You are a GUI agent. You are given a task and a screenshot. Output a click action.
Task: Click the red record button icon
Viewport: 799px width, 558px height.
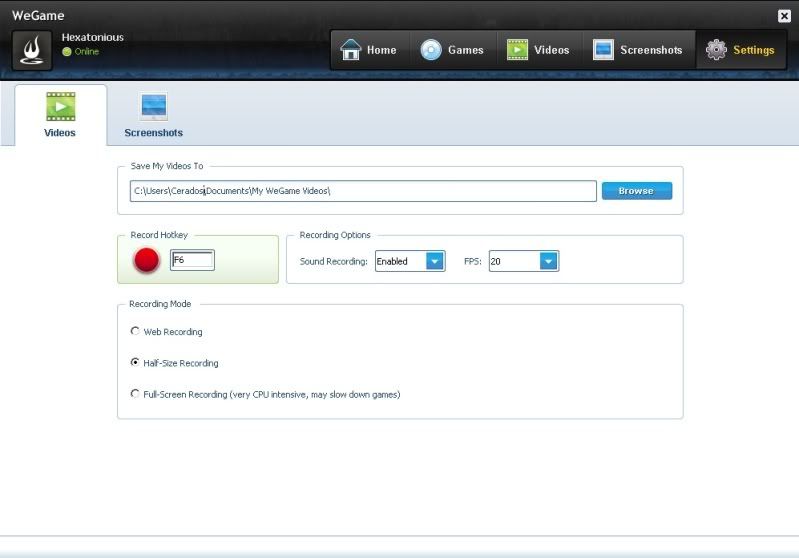pyautogui.click(x=147, y=260)
